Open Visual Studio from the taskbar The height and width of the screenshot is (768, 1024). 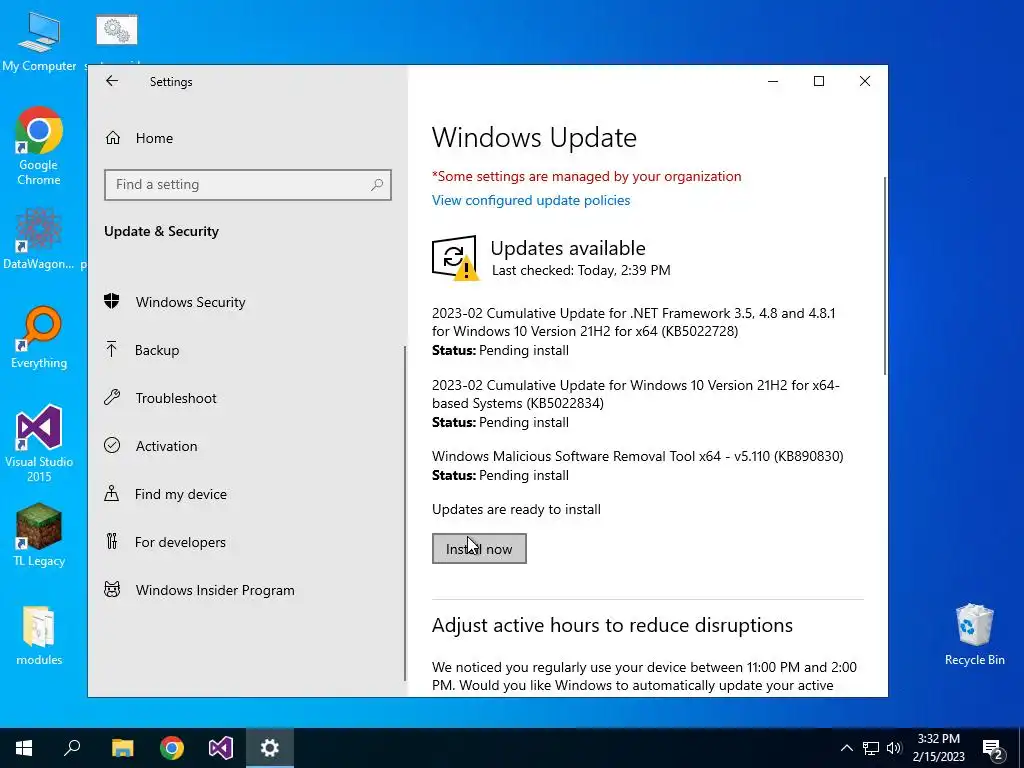pyautogui.click(x=221, y=748)
